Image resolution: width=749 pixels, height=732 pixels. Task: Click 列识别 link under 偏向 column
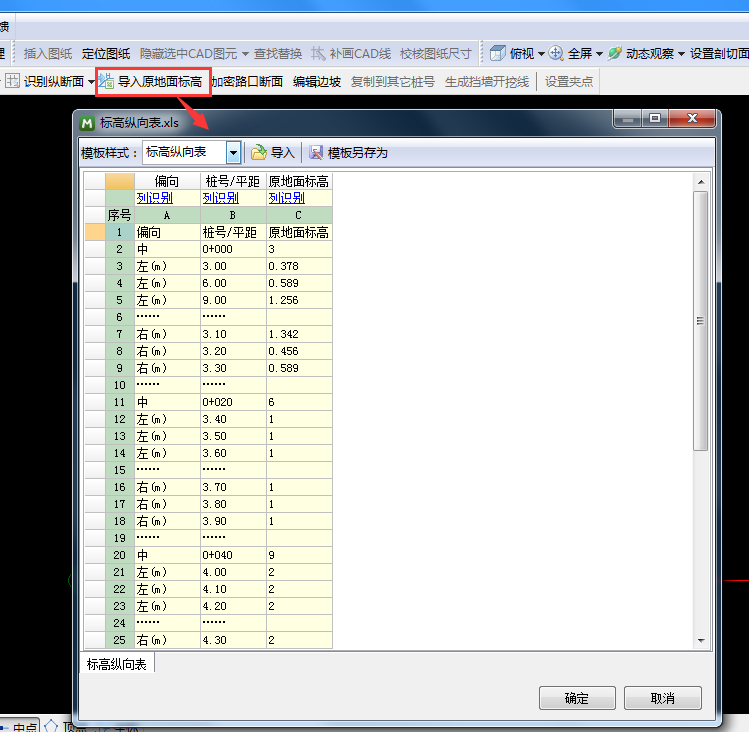pyautogui.click(x=154, y=198)
